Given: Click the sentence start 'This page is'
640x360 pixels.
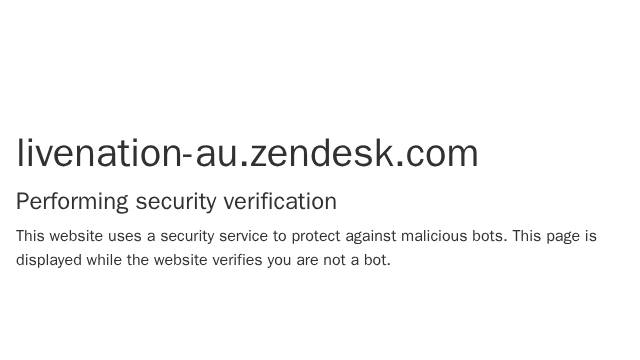Looking at the screenshot, I should pyautogui.click(x=555, y=237).
